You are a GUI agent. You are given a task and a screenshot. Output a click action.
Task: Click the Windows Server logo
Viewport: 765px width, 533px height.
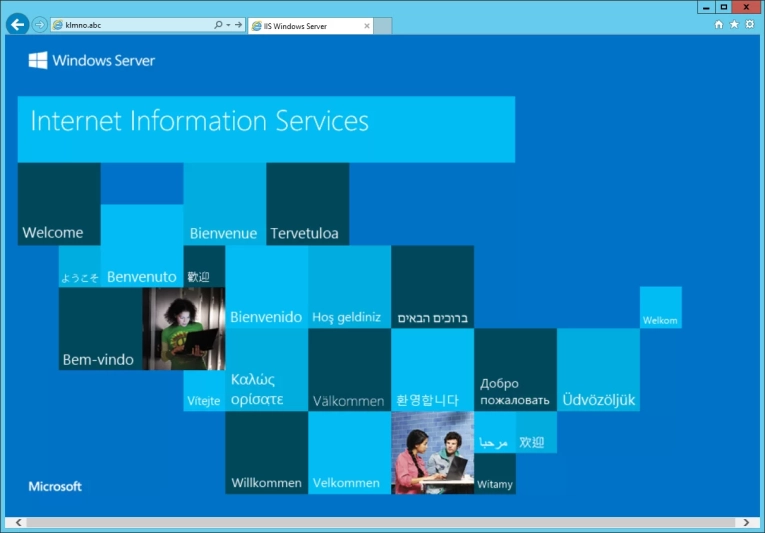click(x=92, y=61)
